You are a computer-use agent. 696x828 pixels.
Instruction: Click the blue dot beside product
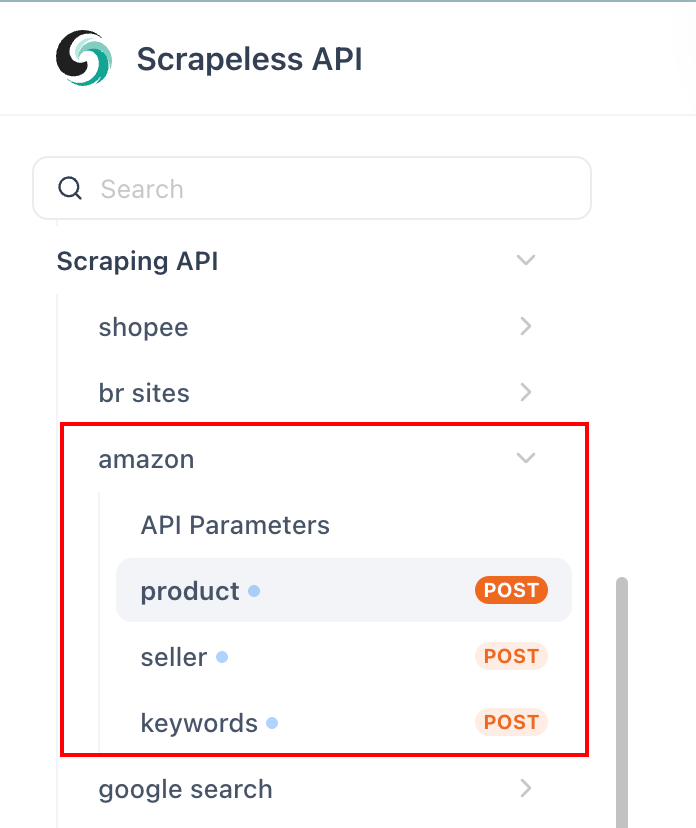(254, 591)
